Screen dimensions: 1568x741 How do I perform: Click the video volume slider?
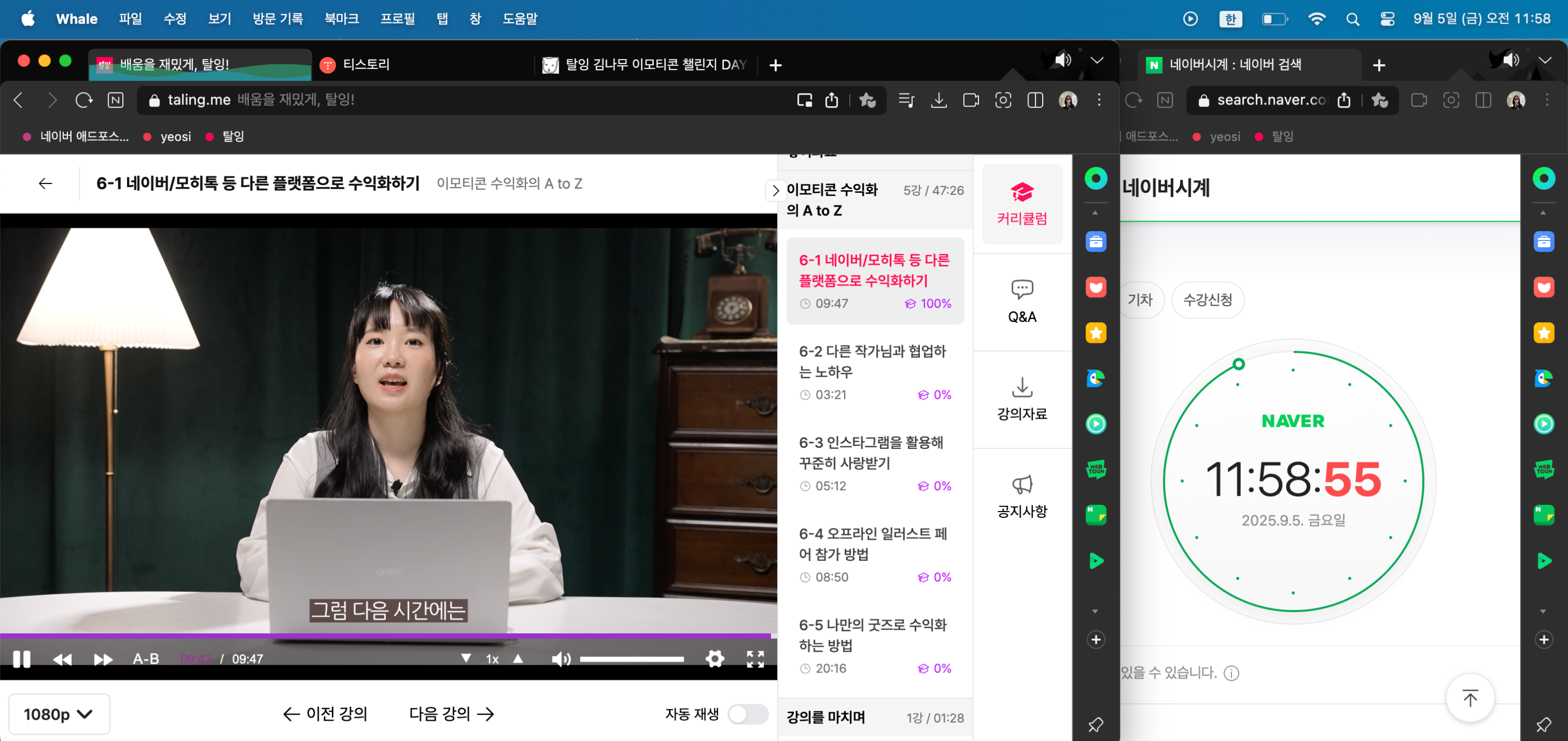point(631,659)
